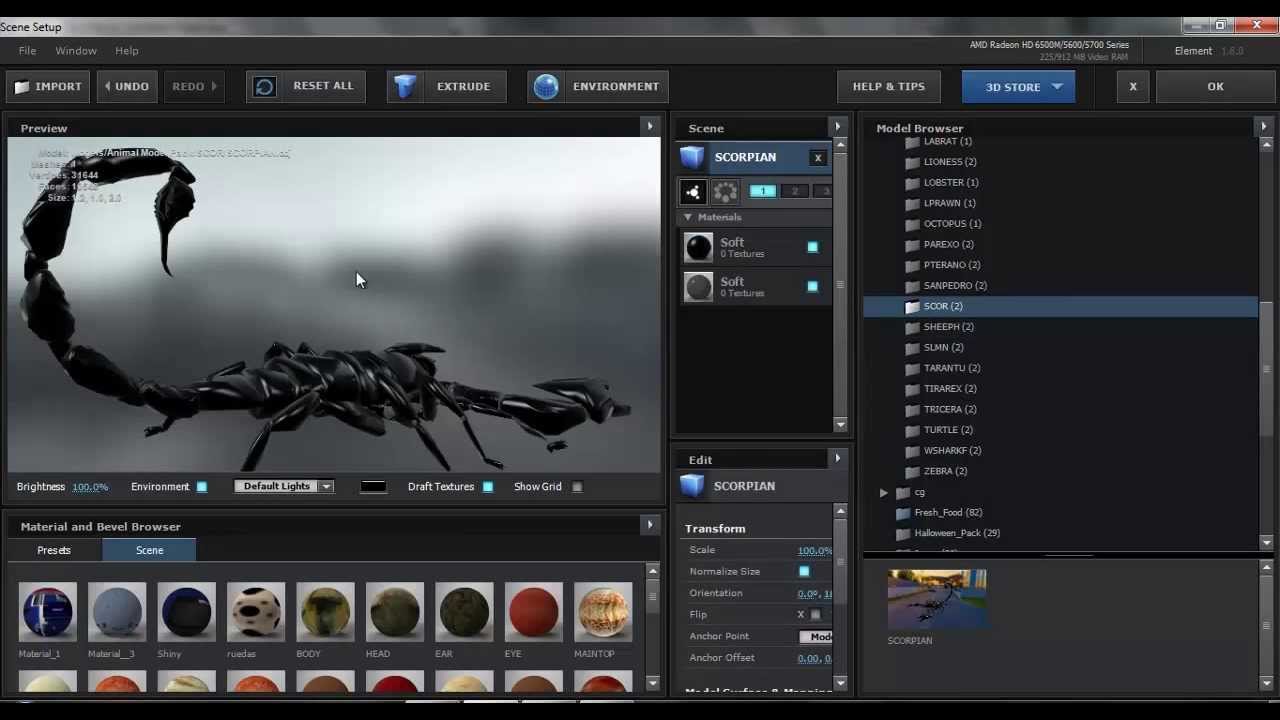
Task: Click the blue cube icon beside SCORPIAN
Action: coord(692,157)
